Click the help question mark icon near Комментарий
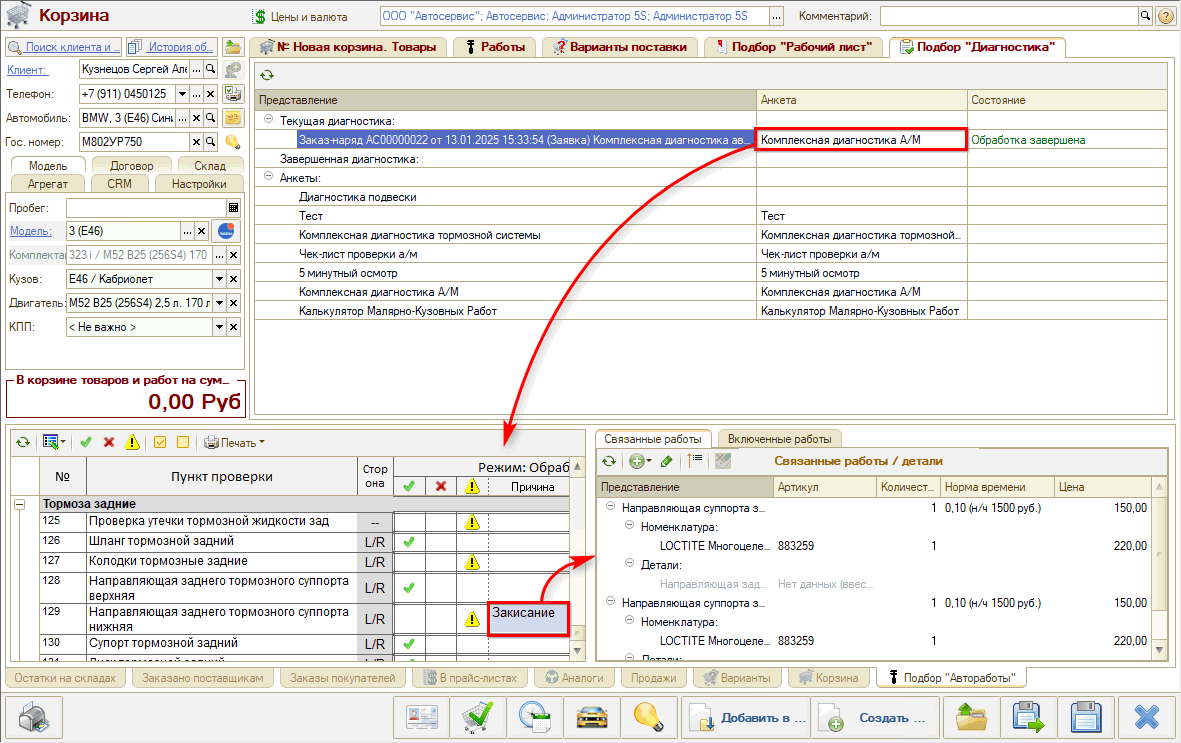 click(1166, 17)
